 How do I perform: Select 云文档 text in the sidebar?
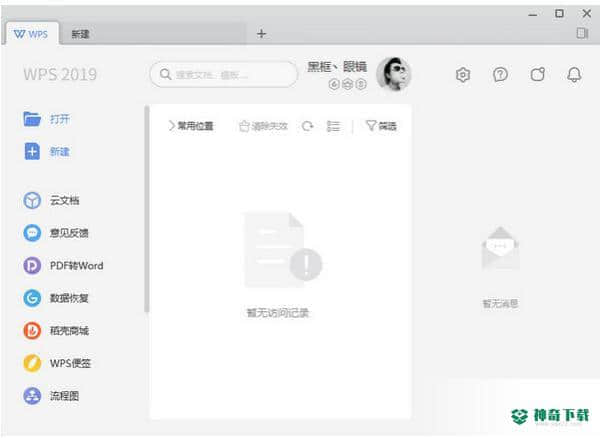tap(65, 200)
